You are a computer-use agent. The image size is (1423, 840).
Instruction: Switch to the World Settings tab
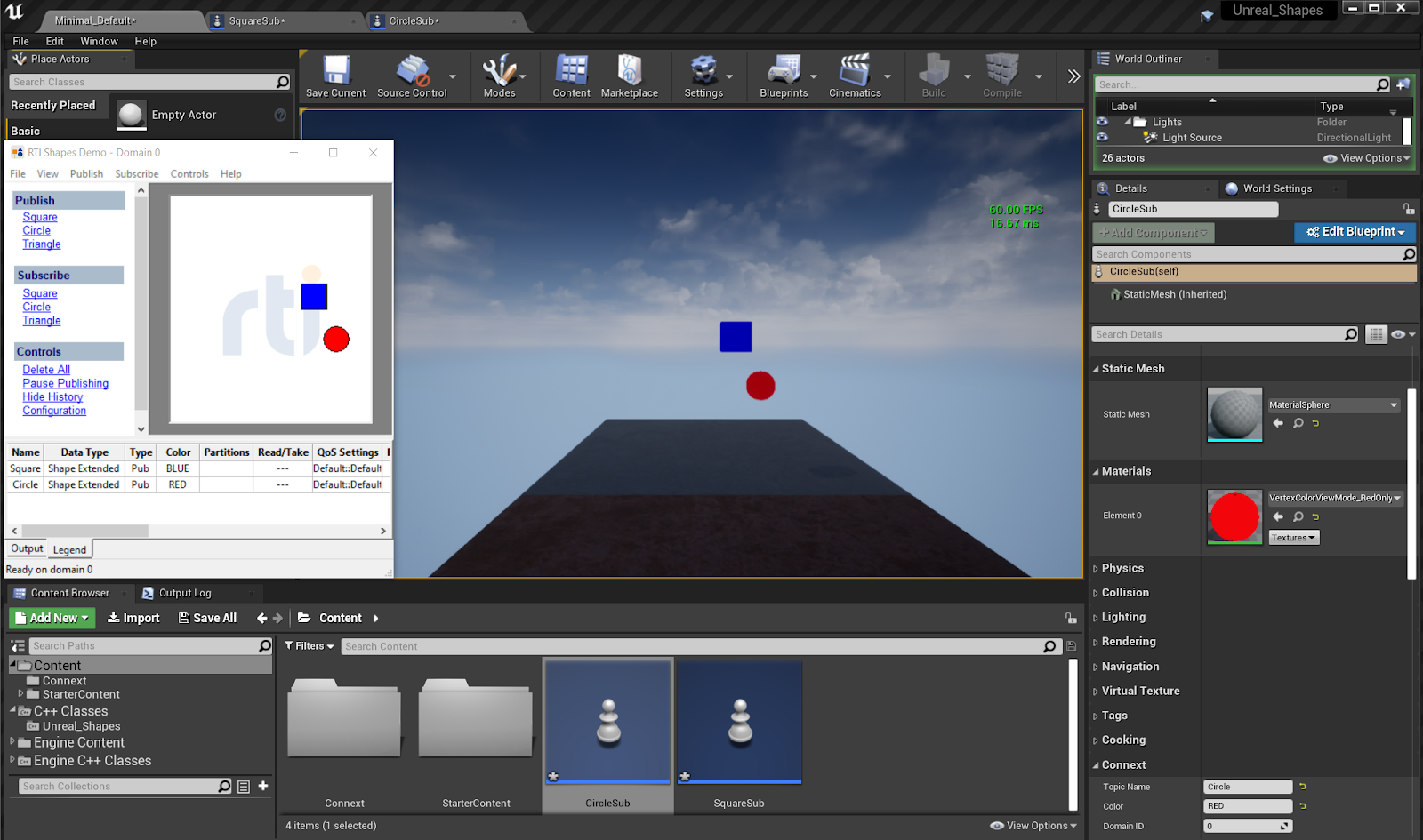(1276, 188)
